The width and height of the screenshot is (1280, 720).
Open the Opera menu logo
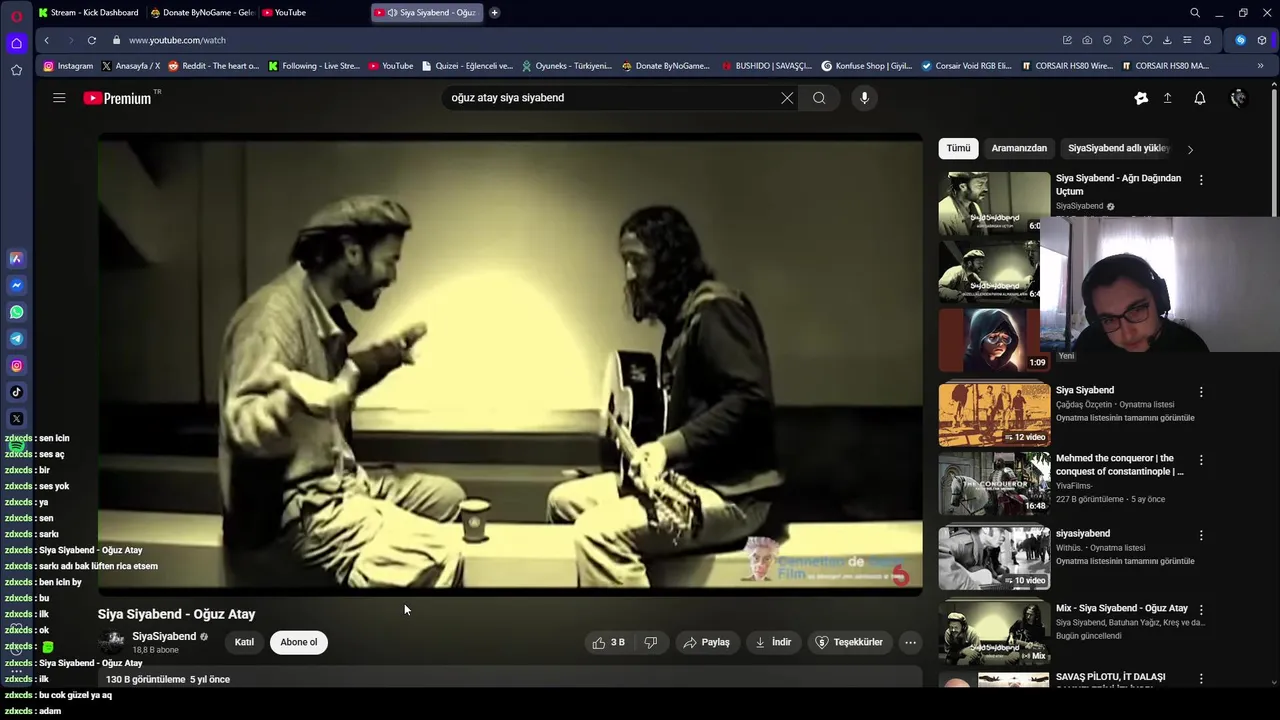tap(16, 15)
